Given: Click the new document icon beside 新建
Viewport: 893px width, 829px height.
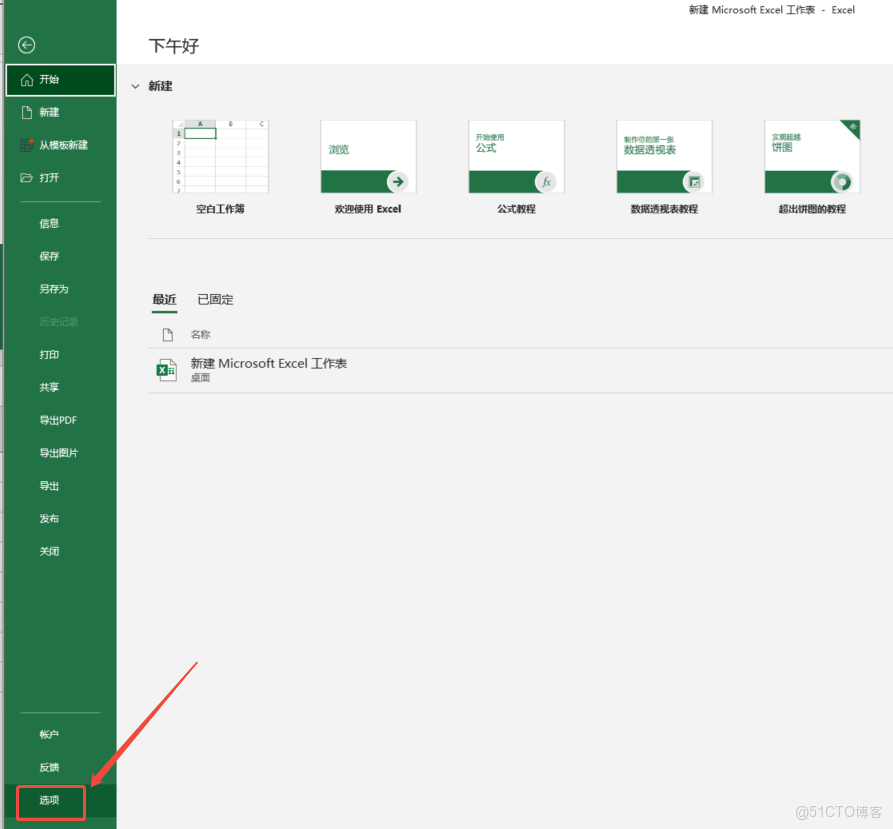Looking at the screenshot, I should coord(27,112).
